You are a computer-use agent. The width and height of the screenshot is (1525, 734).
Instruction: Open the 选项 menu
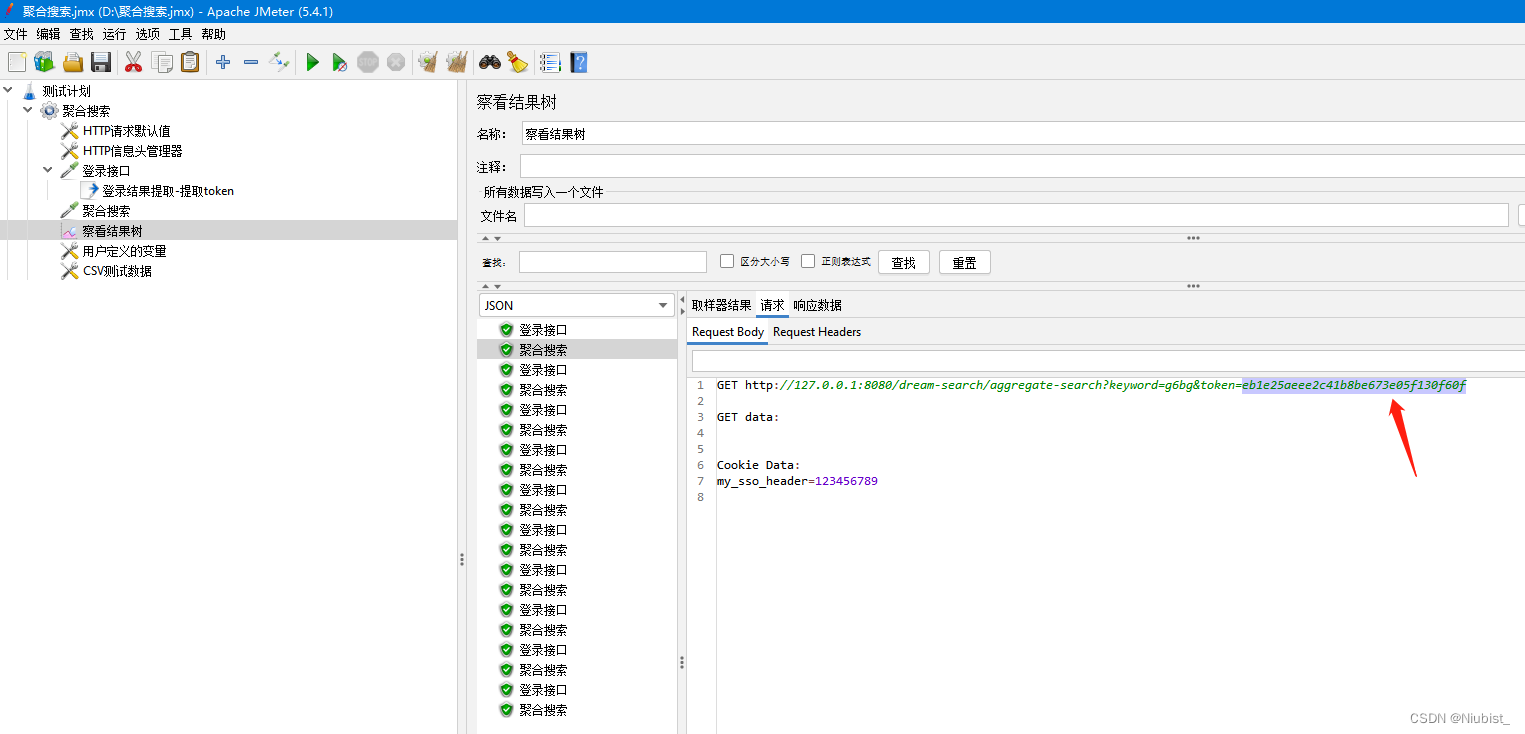(x=147, y=34)
